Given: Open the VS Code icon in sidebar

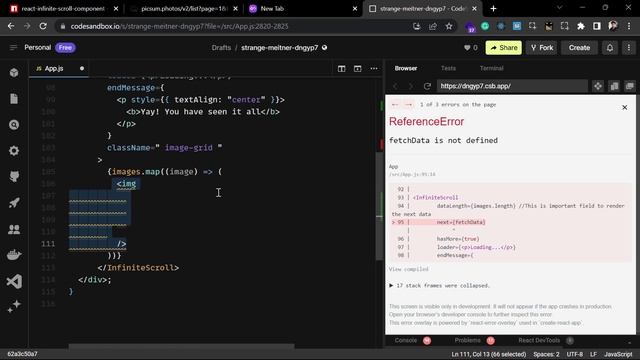Looking at the screenshot, I should [14, 281].
